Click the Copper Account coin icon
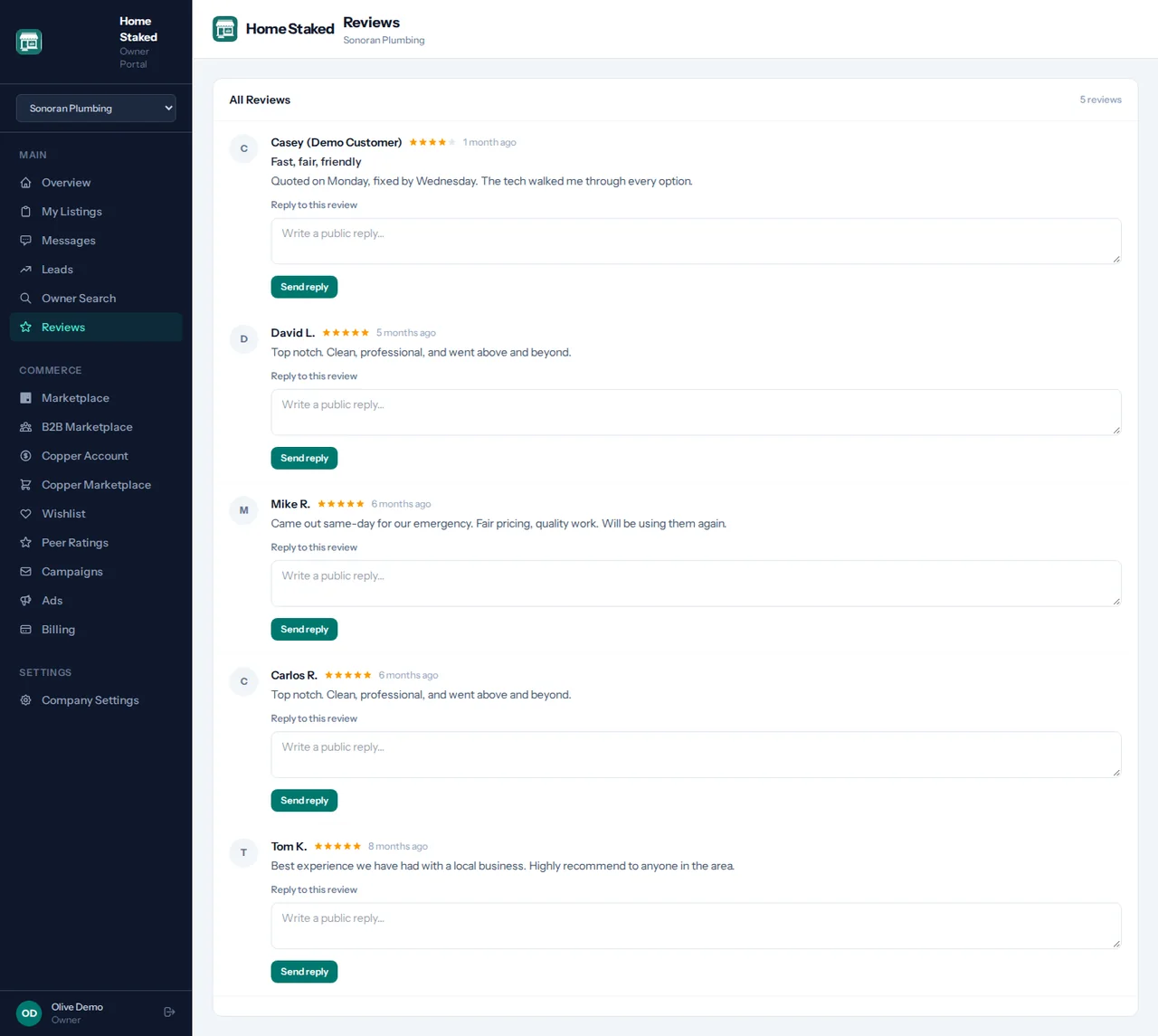 pyautogui.click(x=25, y=456)
